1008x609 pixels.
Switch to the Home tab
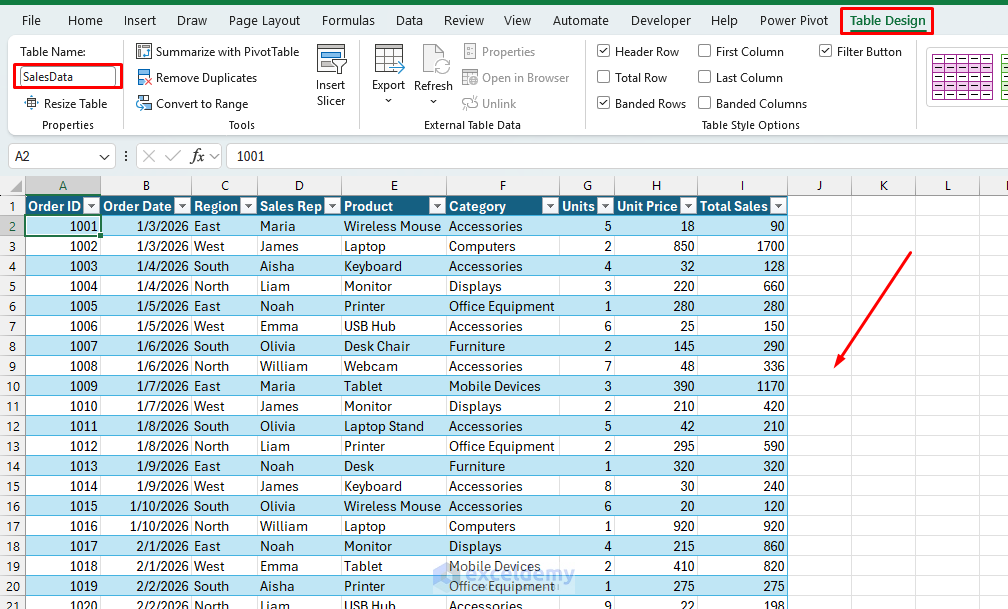tap(85, 21)
